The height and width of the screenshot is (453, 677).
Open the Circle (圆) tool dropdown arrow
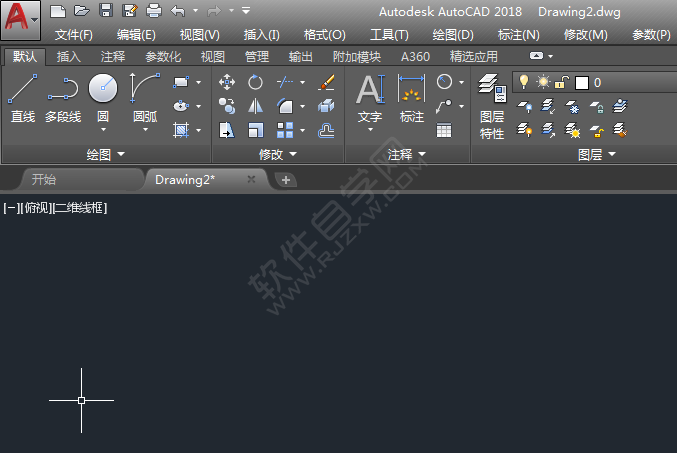[x=103, y=130]
